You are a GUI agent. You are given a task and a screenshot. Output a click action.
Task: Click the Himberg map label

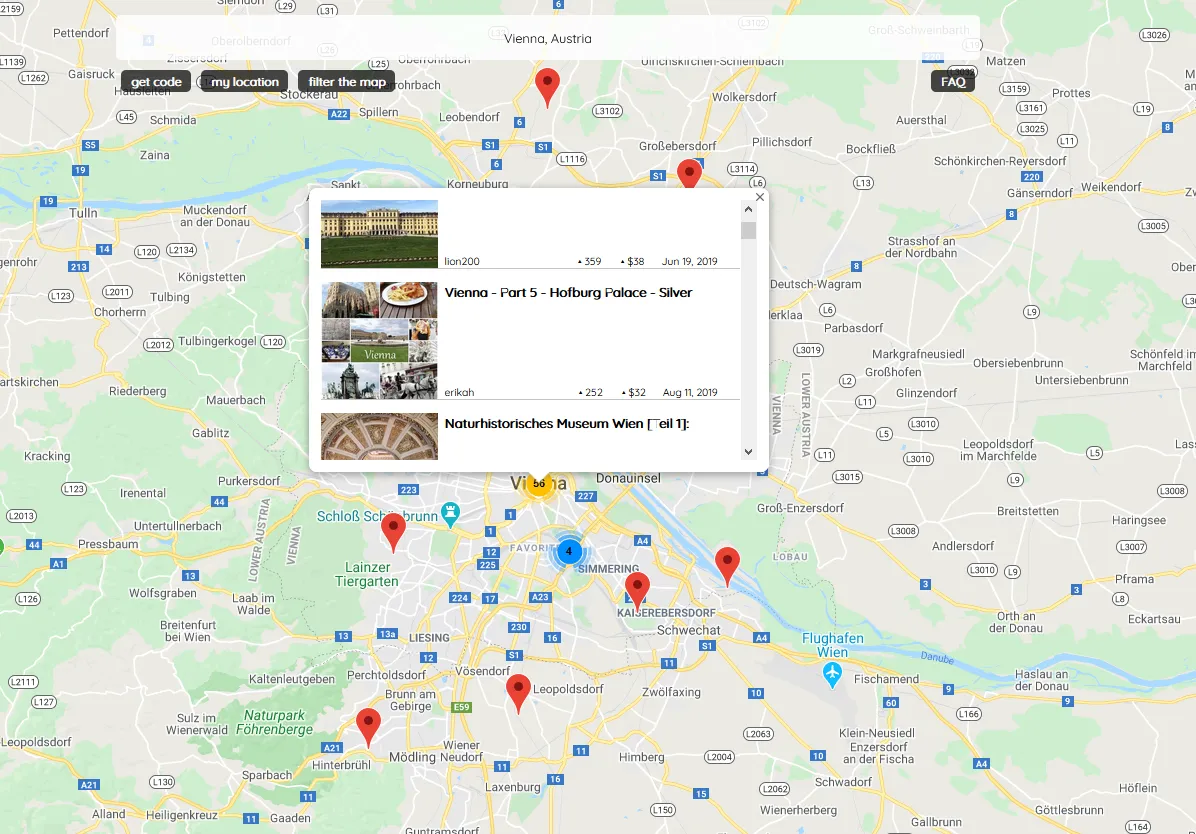(641, 757)
